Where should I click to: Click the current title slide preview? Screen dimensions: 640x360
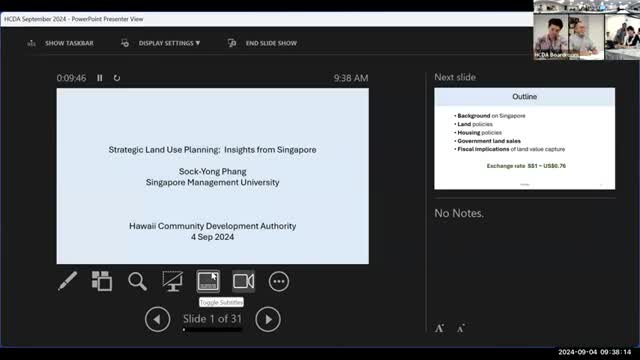click(x=213, y=176)
